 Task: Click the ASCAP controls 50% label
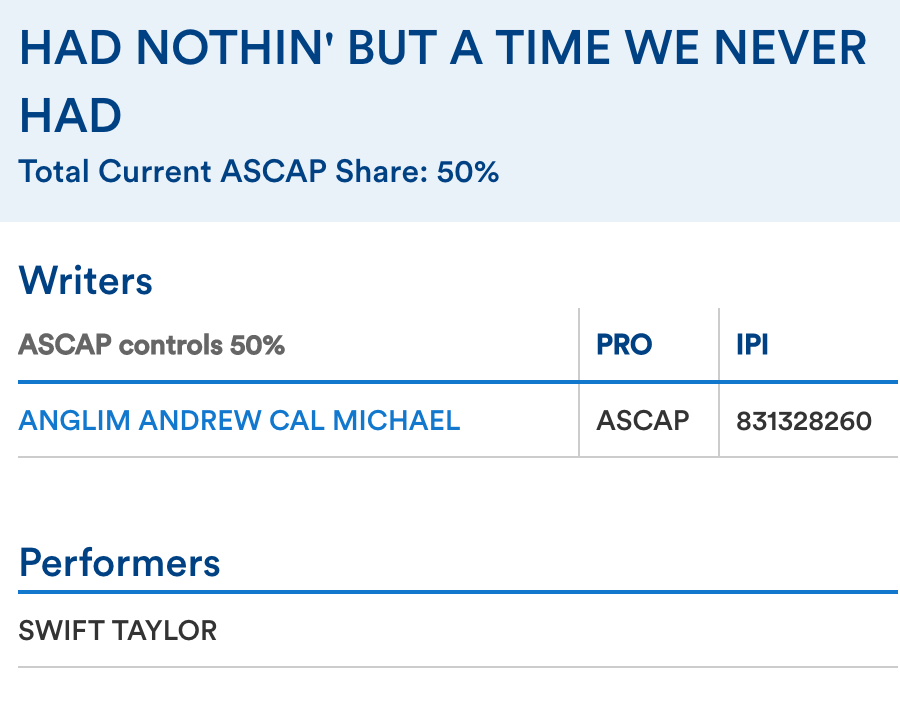[151, 346]
